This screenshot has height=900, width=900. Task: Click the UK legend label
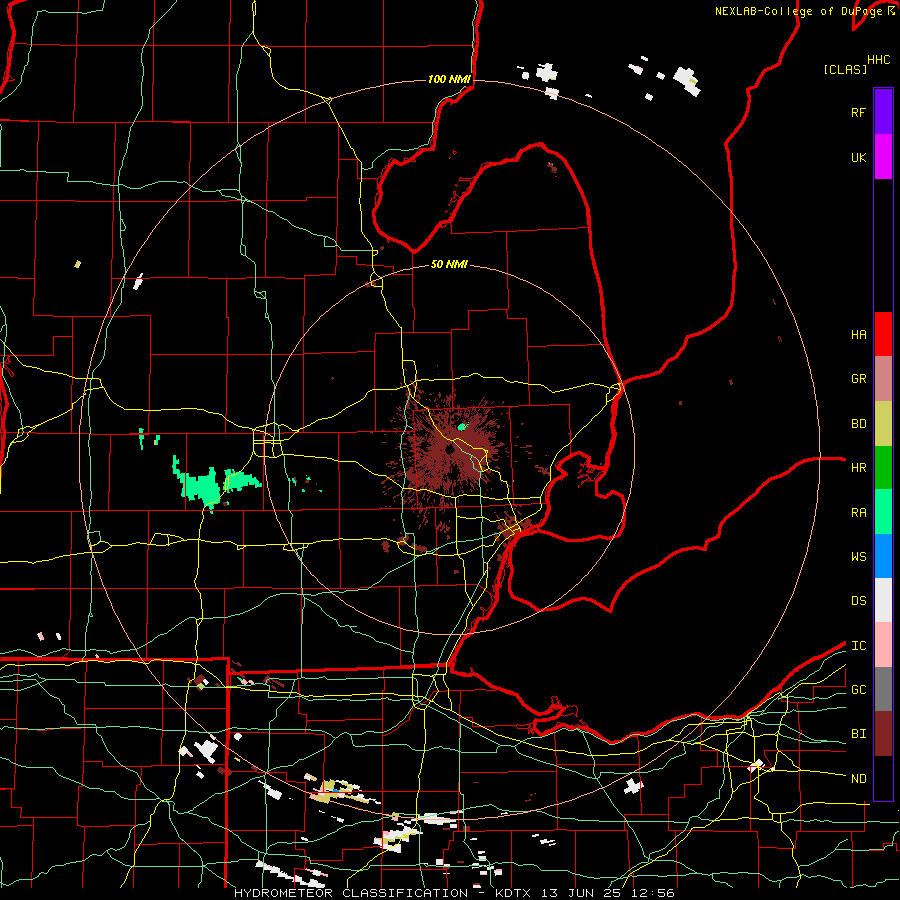click(x=858, y=157)
